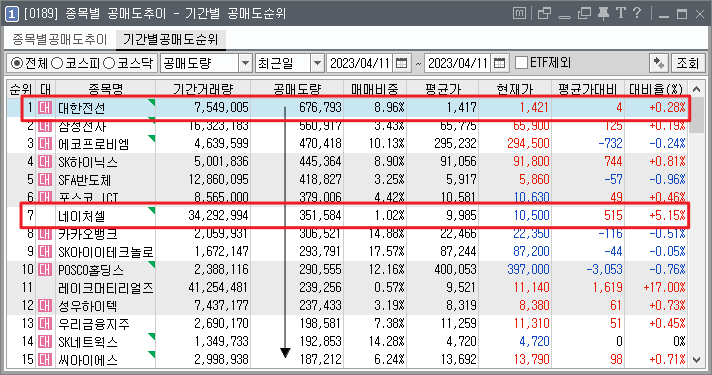Sort by the 순위 column header
Image resolution: width=712 pixels, height=375 pixels.
[21, 89]
